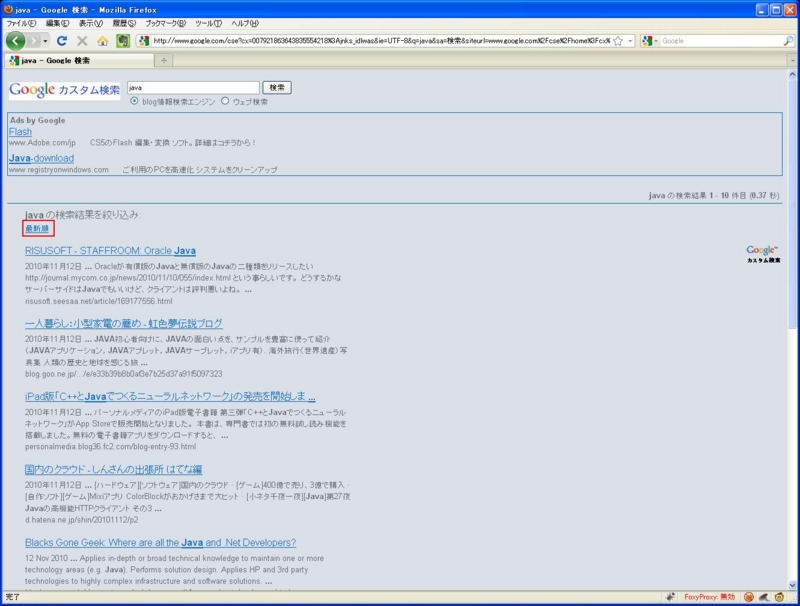Open the 表示(V) menu
800x606 pixels.
click(x=91, y=23)
